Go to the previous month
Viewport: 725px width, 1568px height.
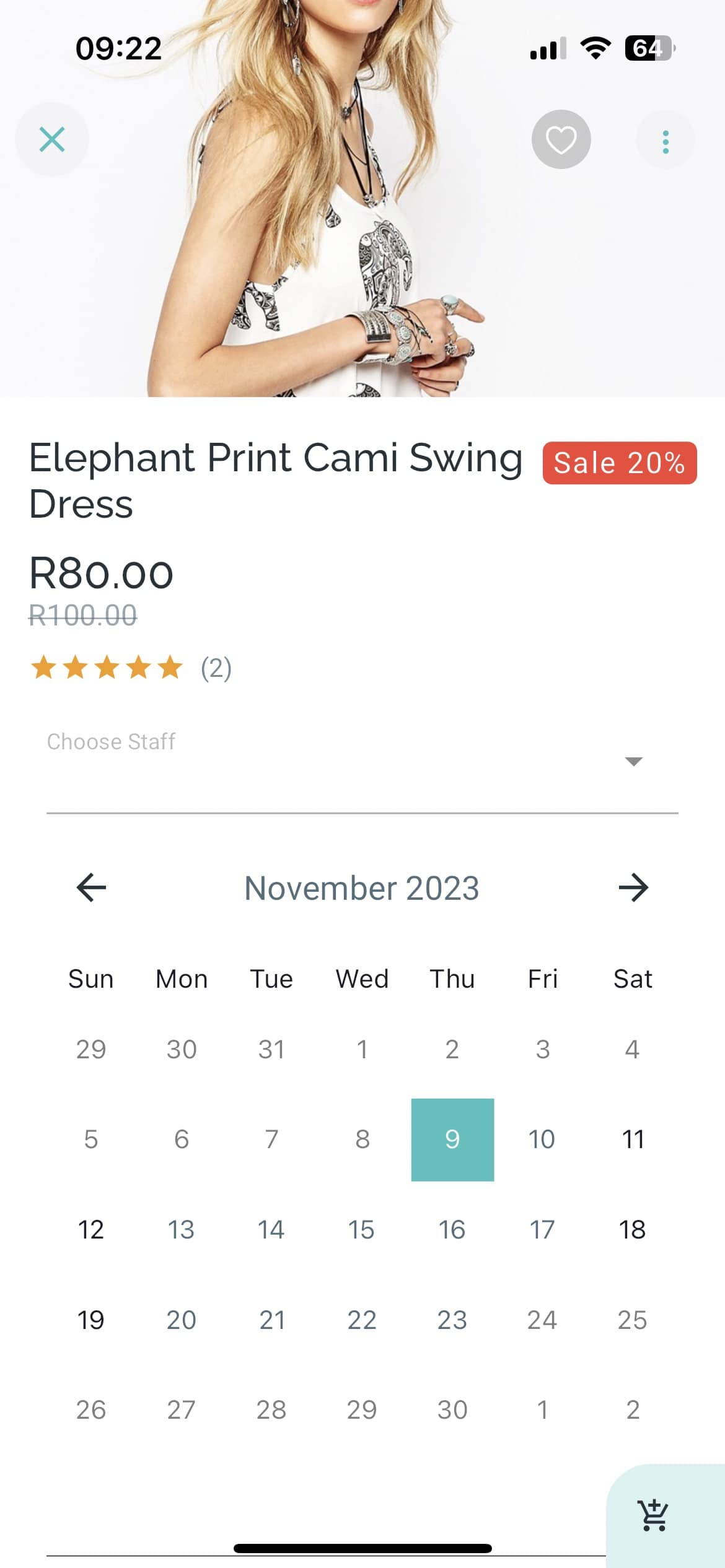(x=90, y=888)
